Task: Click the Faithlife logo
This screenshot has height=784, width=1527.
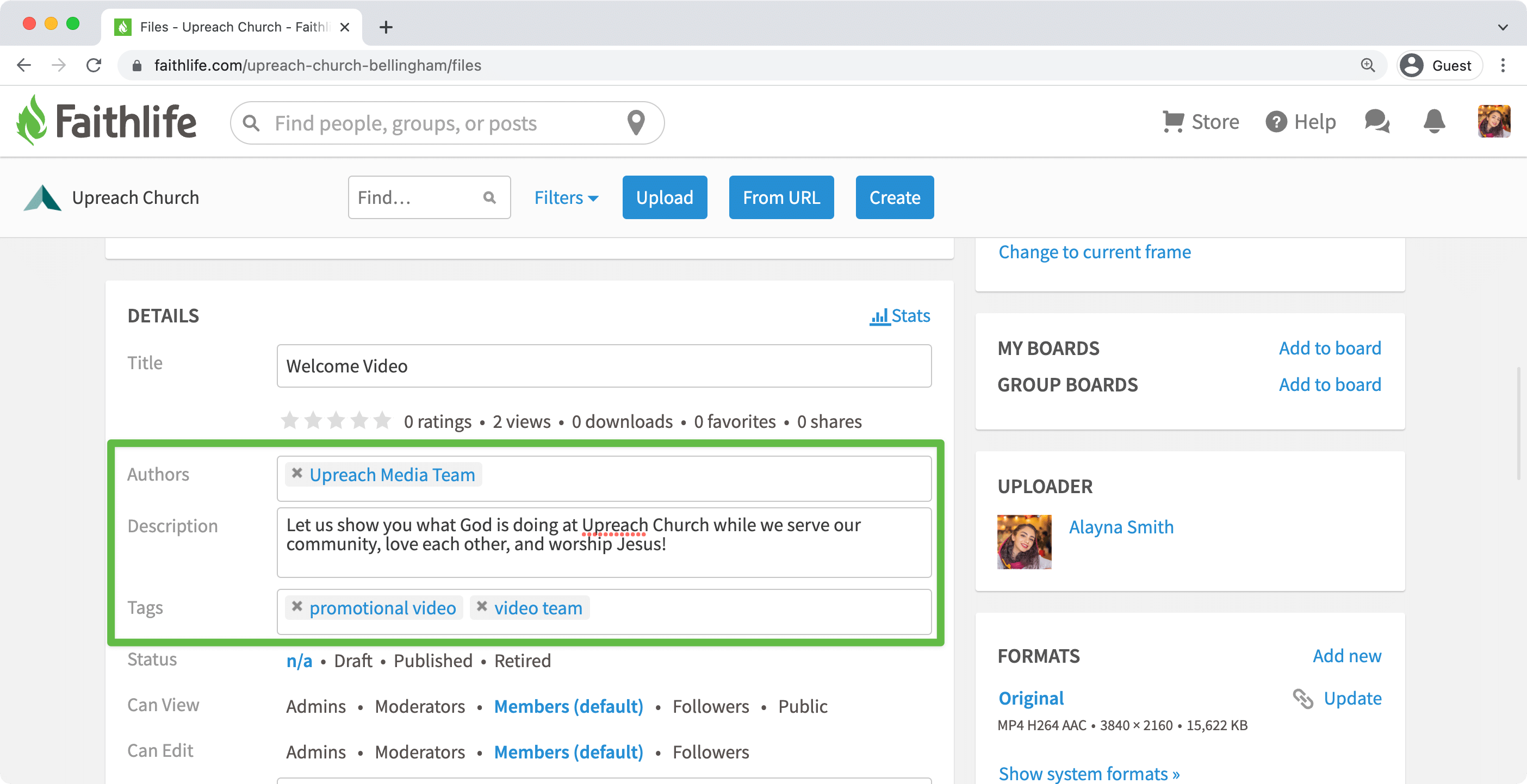Action: [106, 121]
